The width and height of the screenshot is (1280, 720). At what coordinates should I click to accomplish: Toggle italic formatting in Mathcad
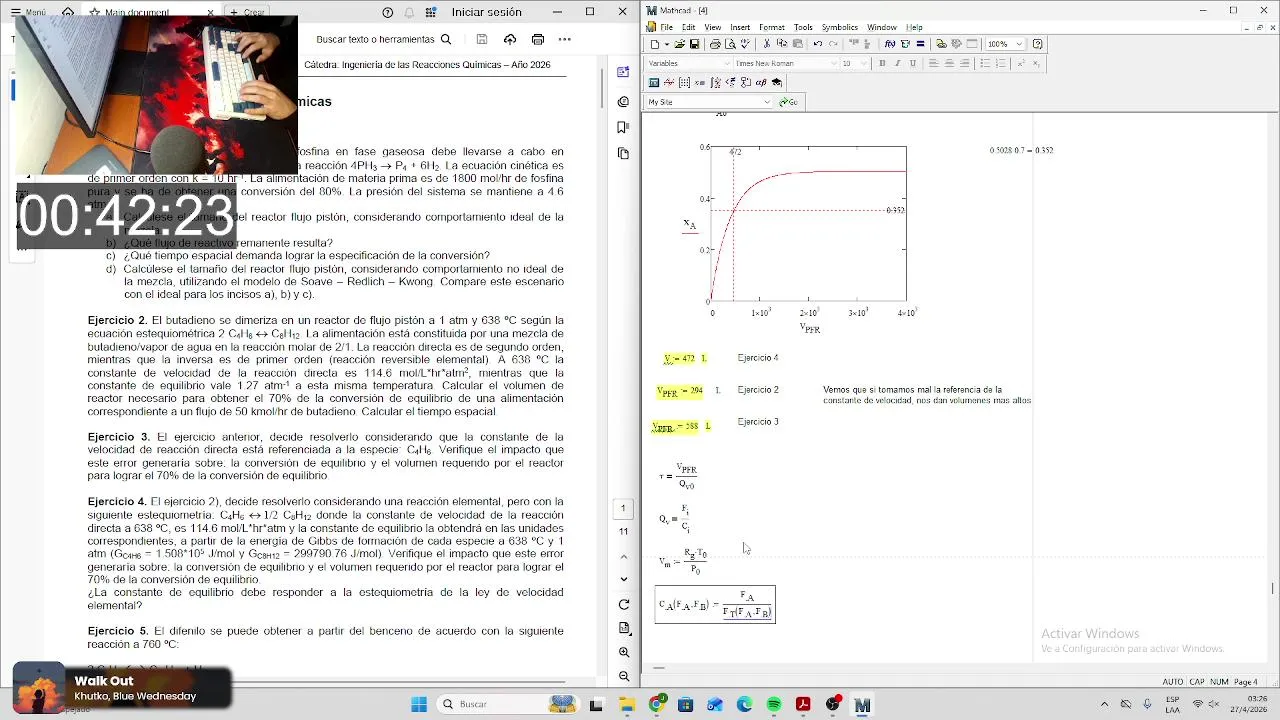pos(897,63)
